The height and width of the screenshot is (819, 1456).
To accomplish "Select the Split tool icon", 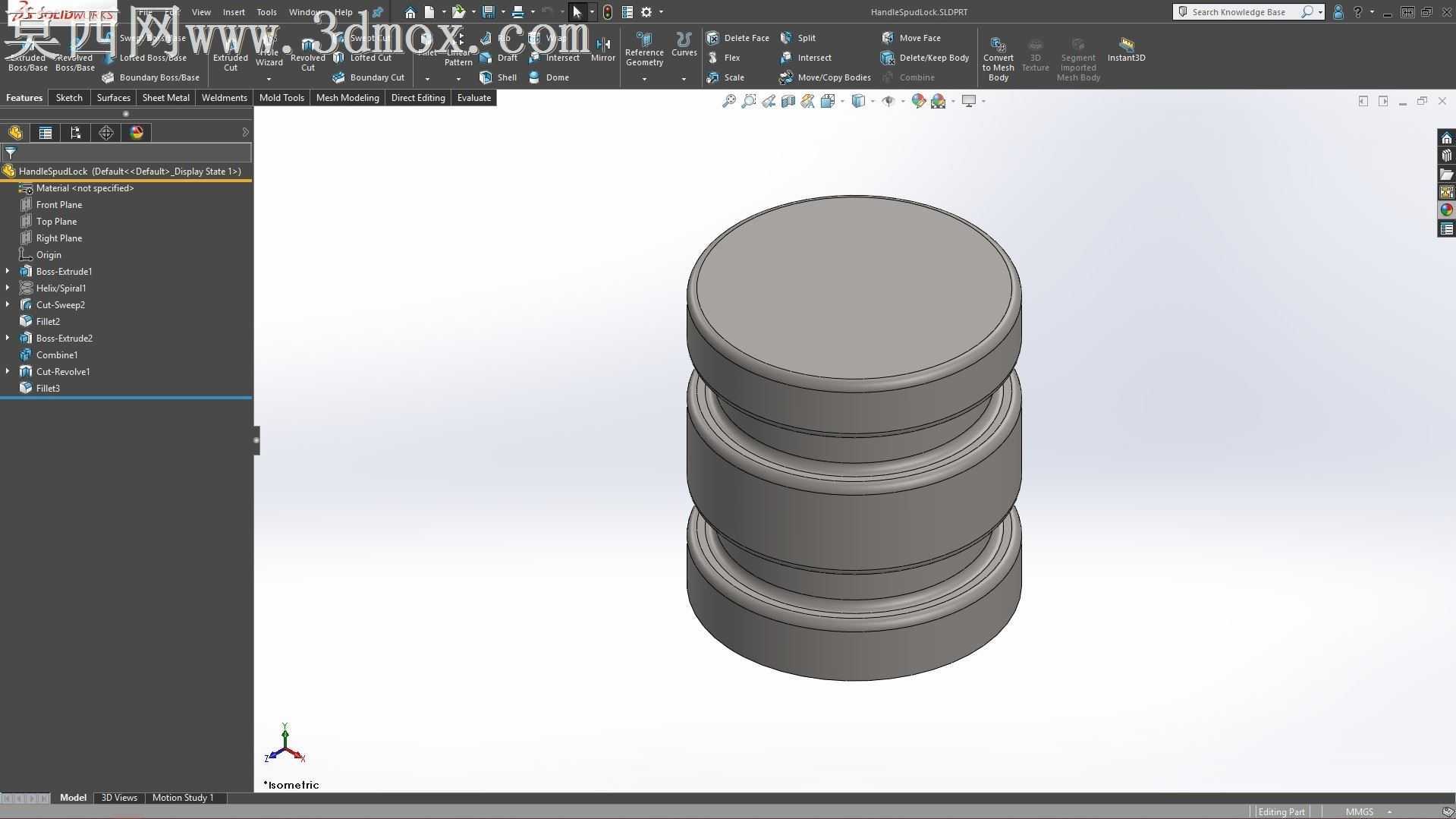I will pos(786,38).
